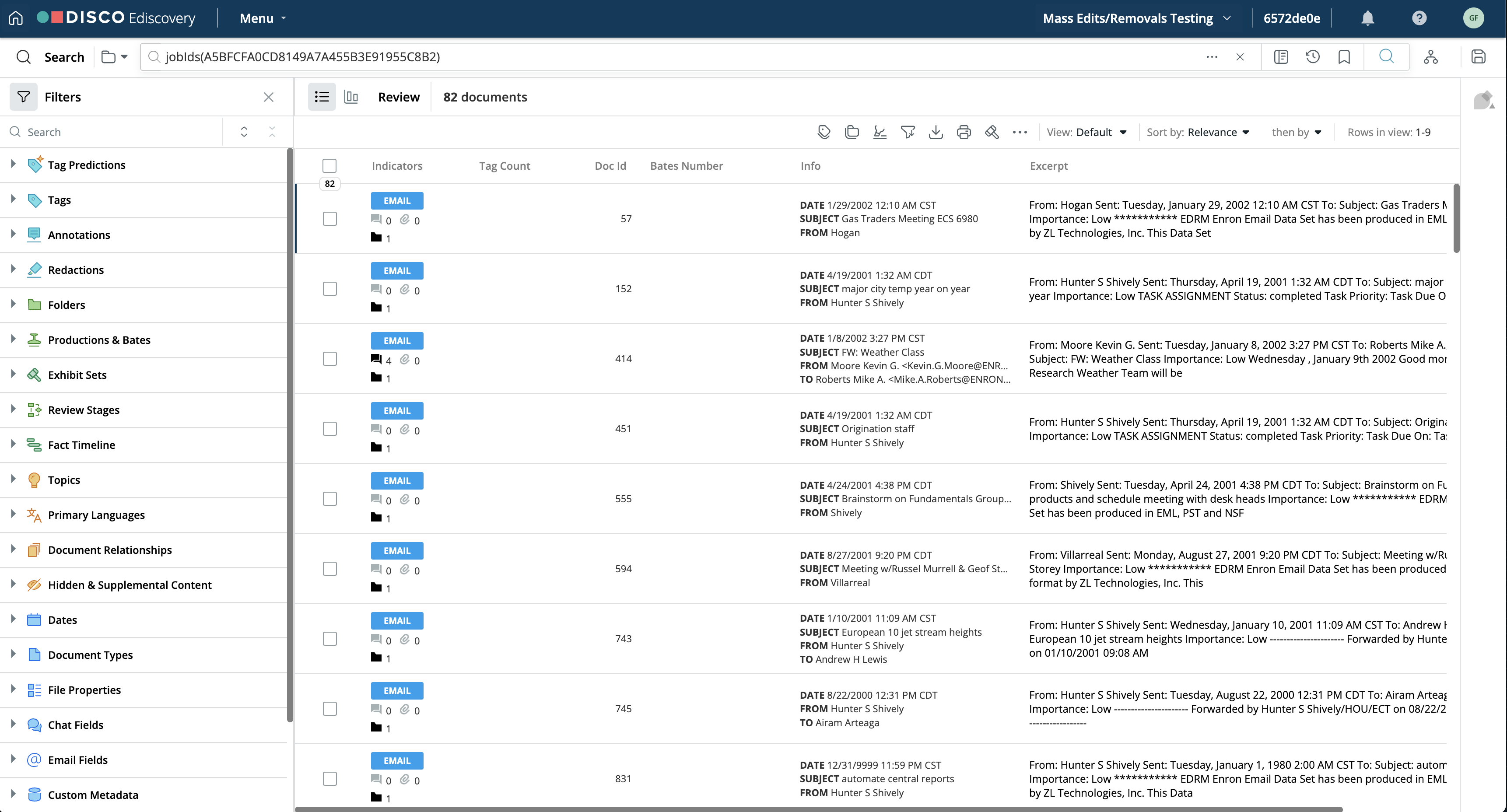
Task: Open results toolbar more options ellipsis
Action: [x=1020, y=132]
